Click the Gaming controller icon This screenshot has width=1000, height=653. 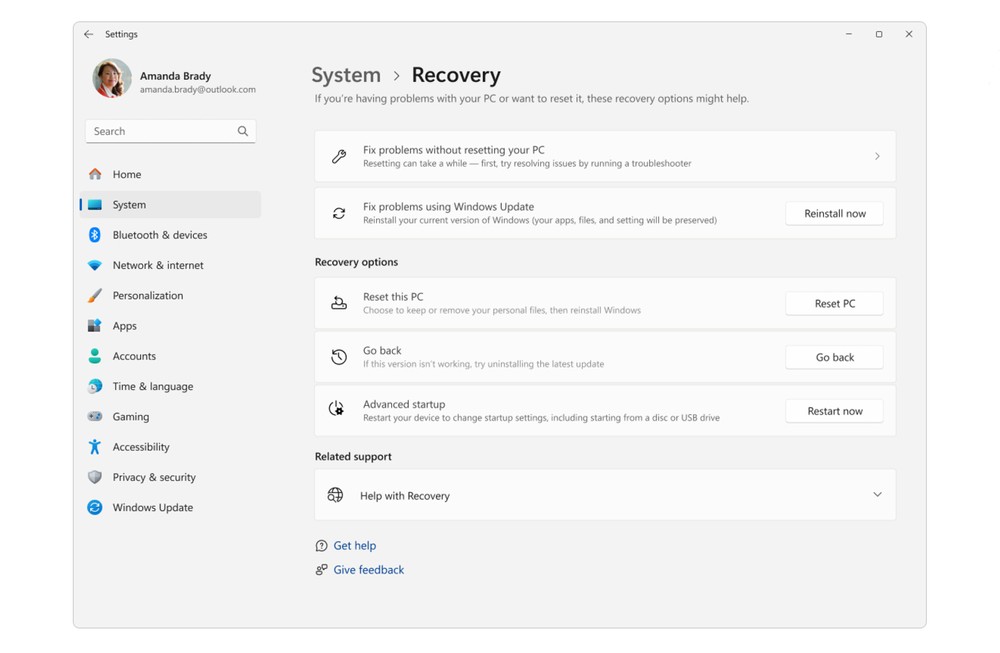pos(95,416)
